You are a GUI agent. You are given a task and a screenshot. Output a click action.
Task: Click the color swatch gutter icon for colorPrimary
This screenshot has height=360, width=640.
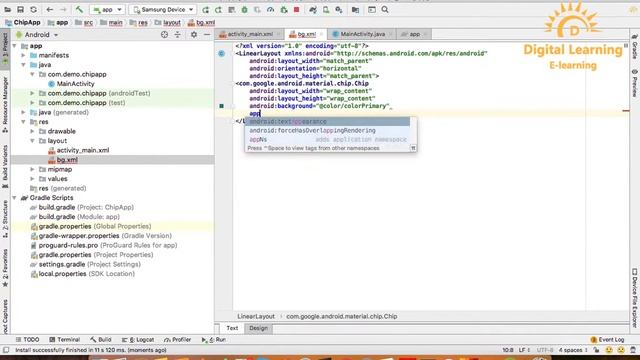point(222,106)
